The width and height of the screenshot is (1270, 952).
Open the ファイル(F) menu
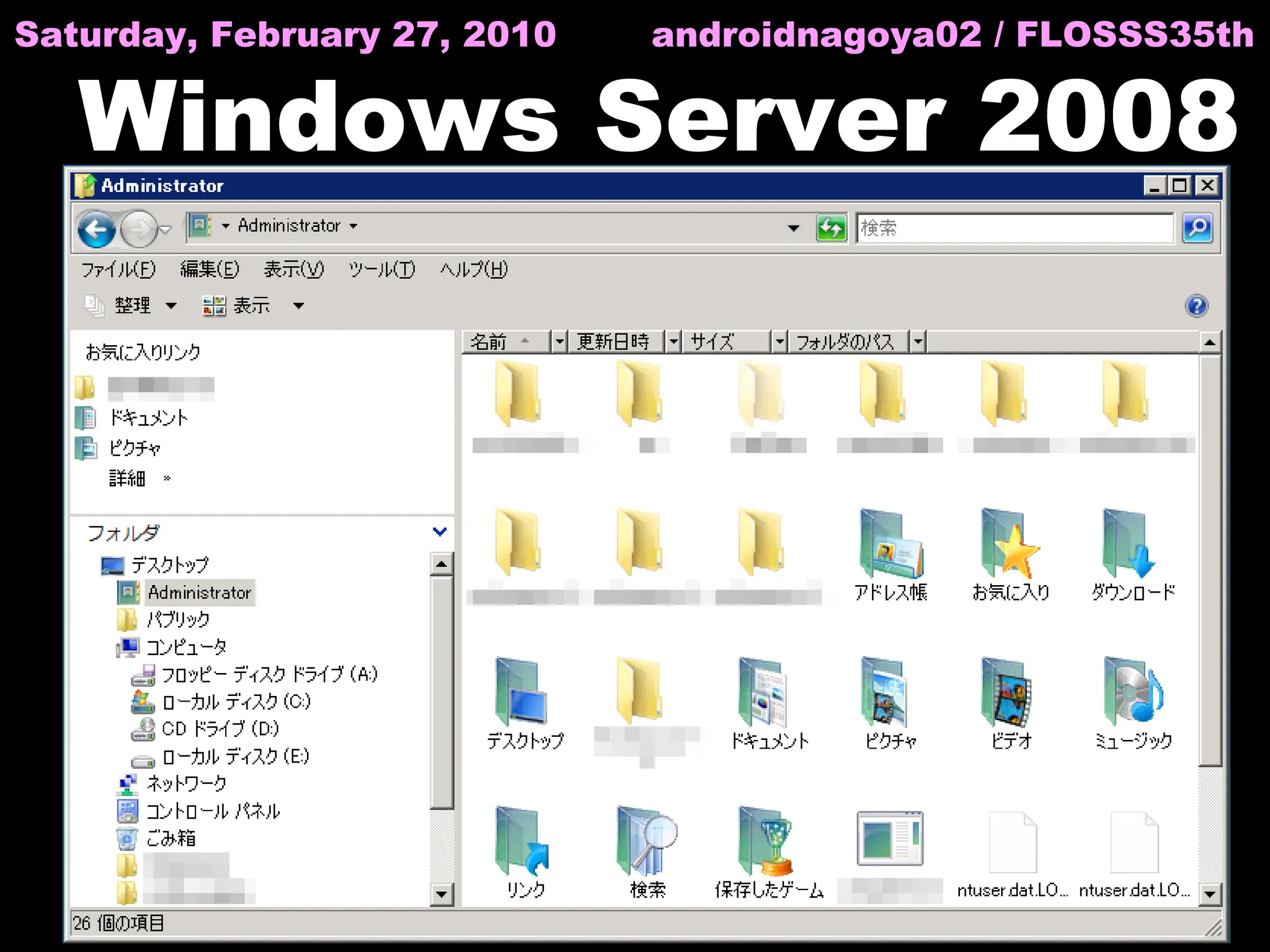(x=118, y=269)
